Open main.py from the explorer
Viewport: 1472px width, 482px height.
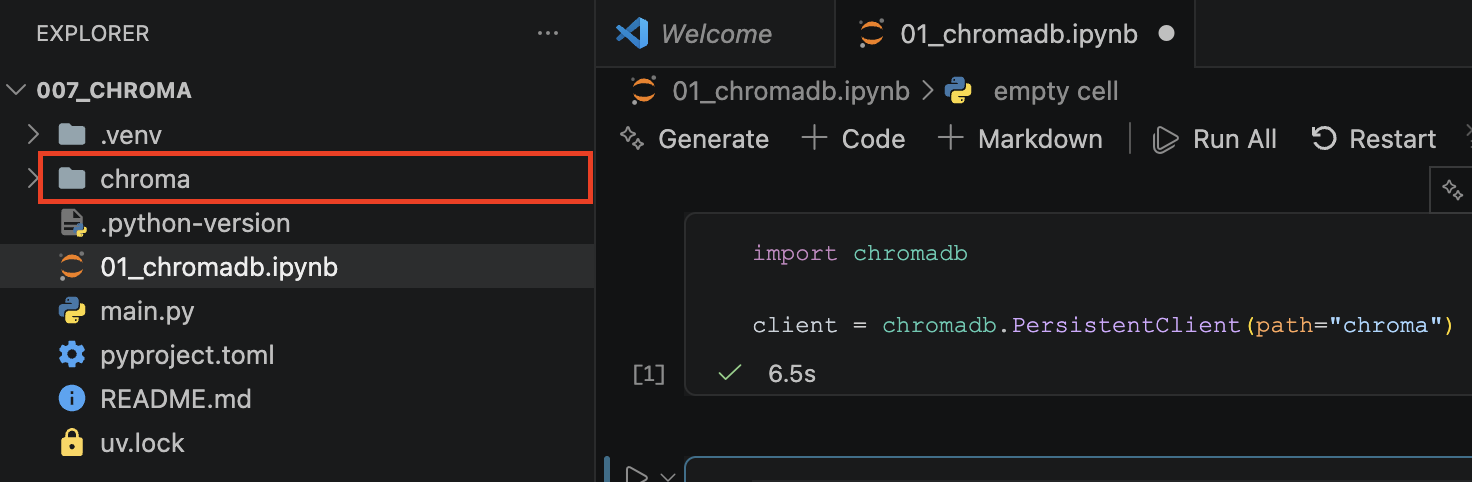point(147,311)
